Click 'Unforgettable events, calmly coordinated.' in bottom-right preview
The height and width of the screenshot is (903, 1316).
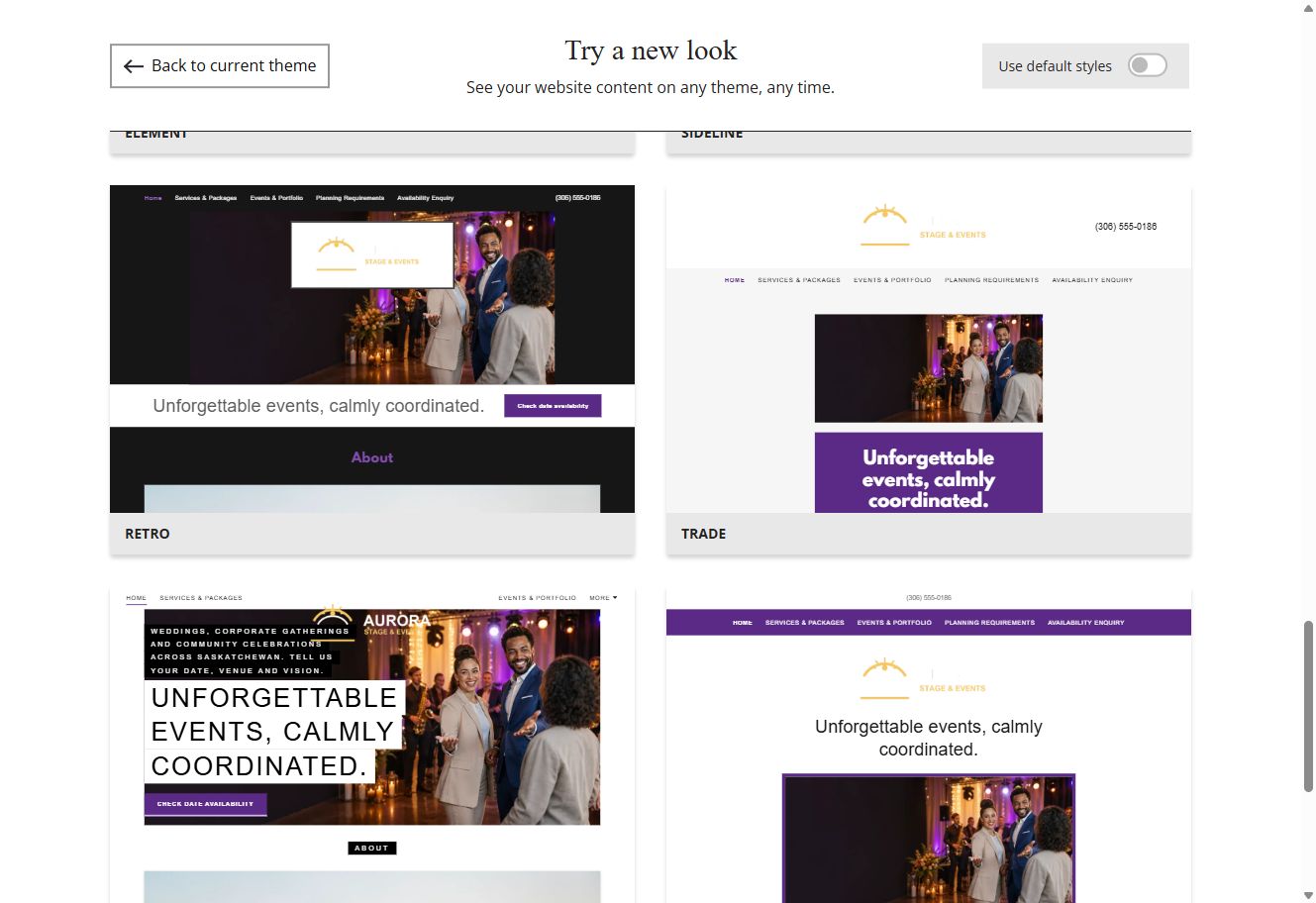coord(929,738)
